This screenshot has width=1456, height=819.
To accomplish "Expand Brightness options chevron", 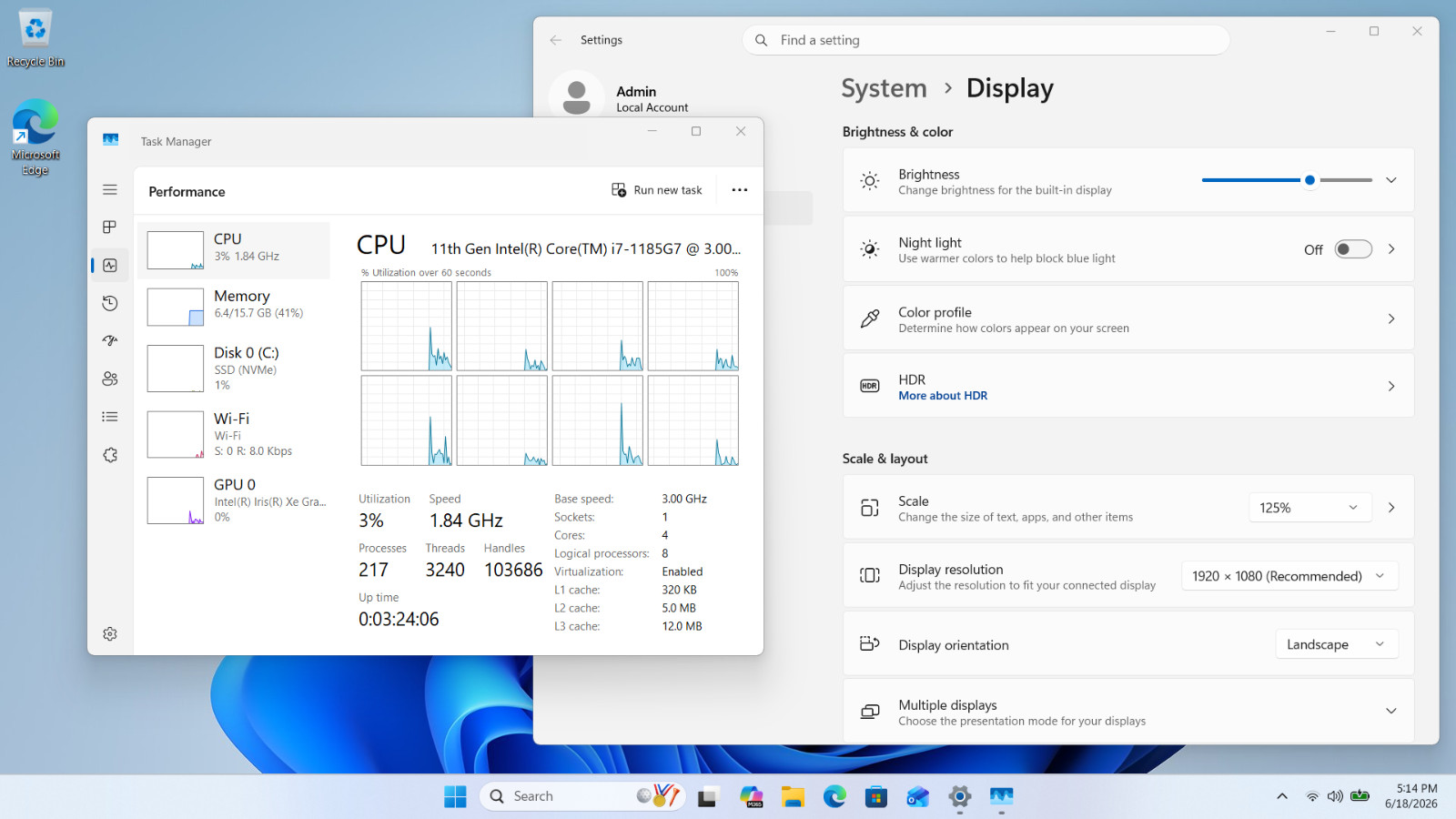I will 1391,180.
